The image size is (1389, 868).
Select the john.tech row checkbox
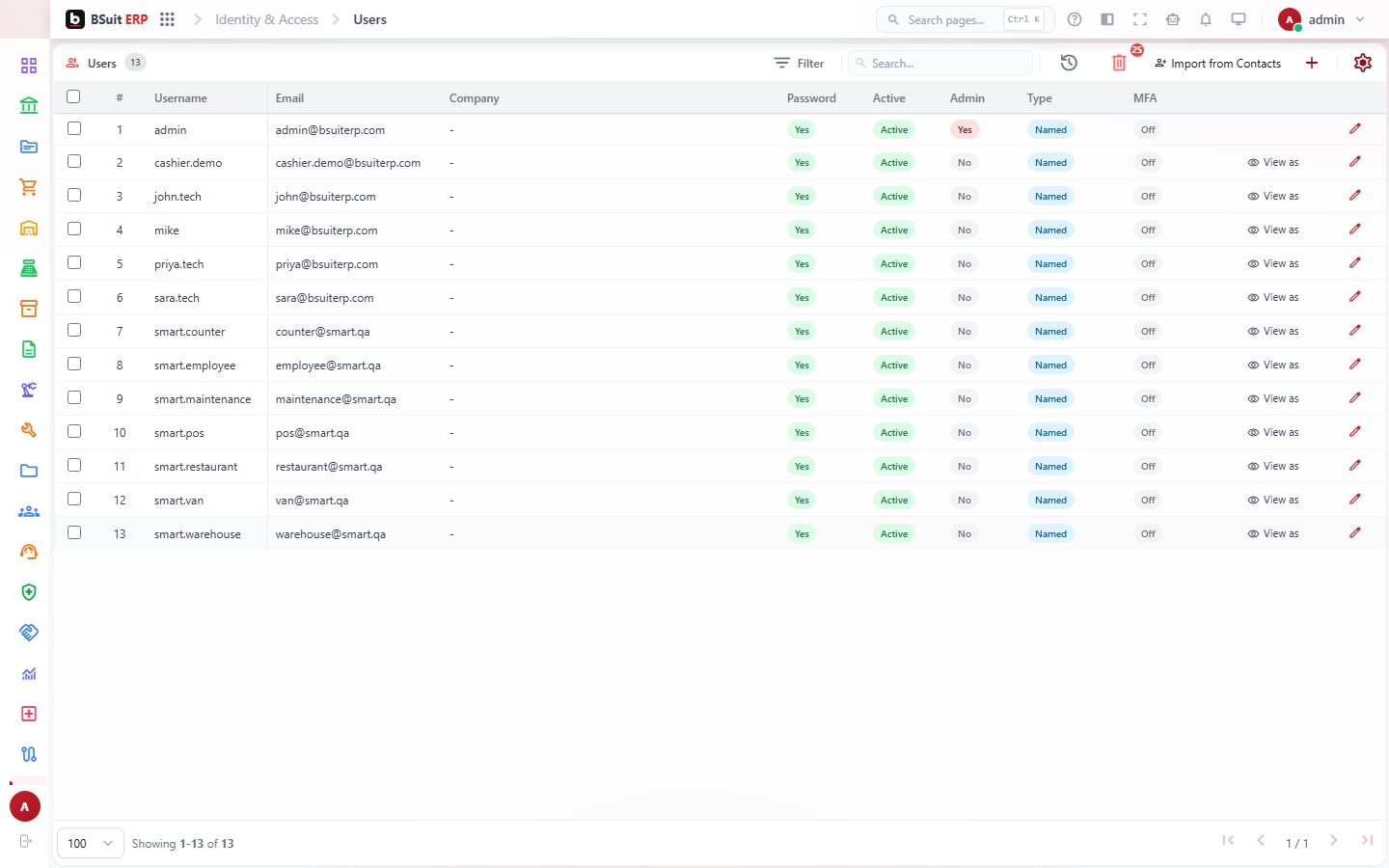pyautogui.click(x=74, y=195)
